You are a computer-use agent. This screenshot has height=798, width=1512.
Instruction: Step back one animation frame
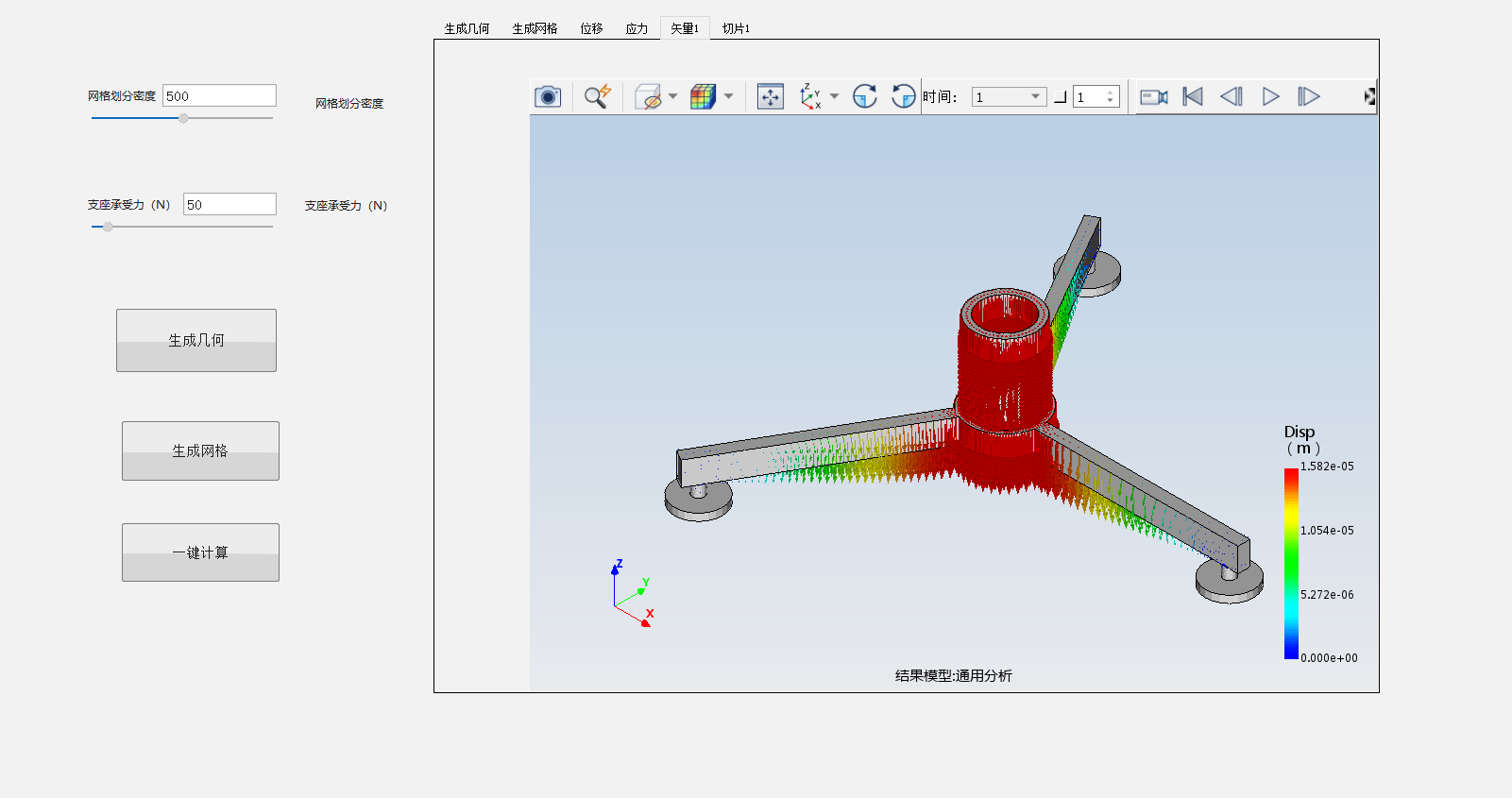1231,96
